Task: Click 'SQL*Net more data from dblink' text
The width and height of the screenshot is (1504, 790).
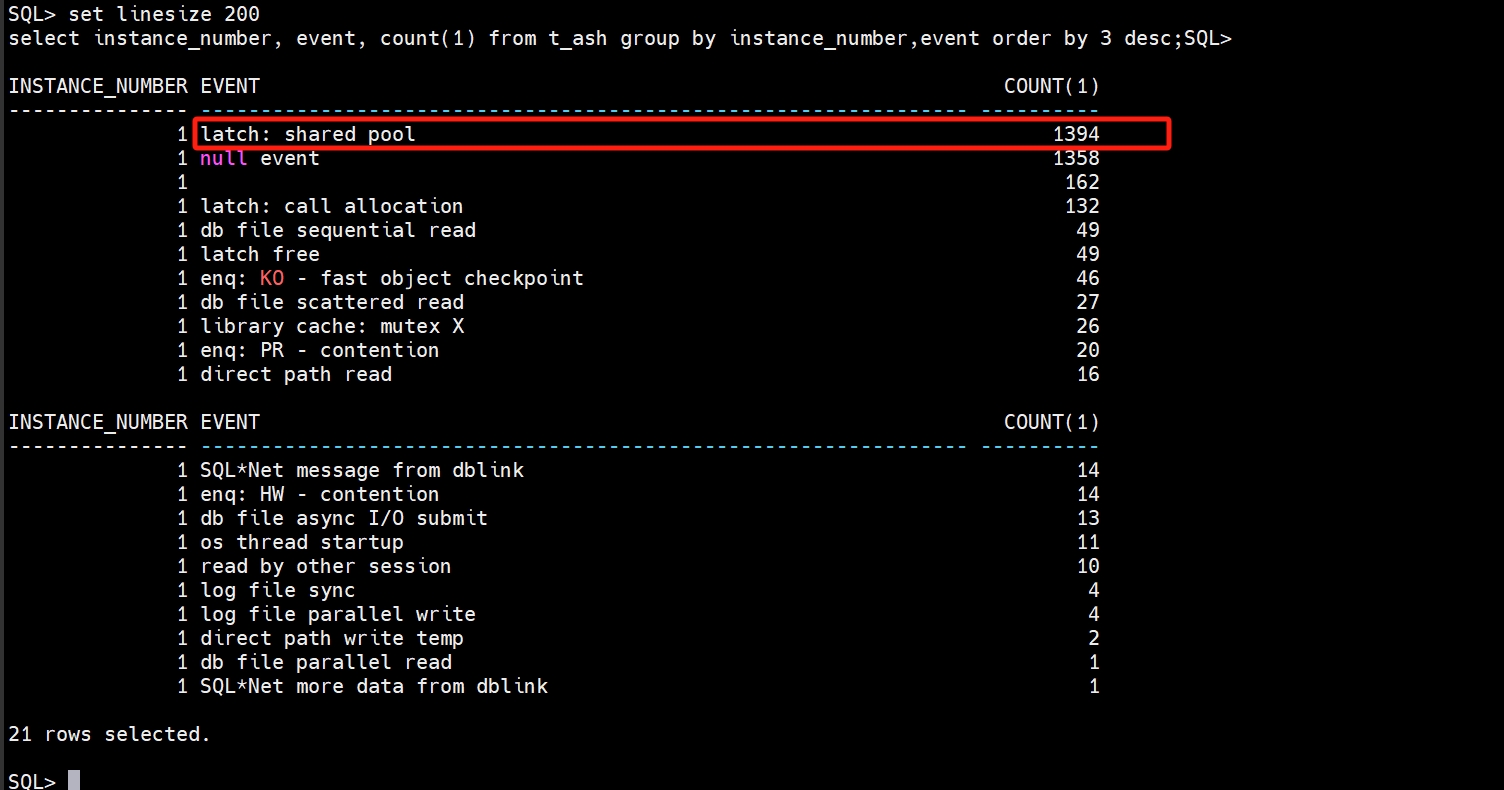Action: point(374,686)
